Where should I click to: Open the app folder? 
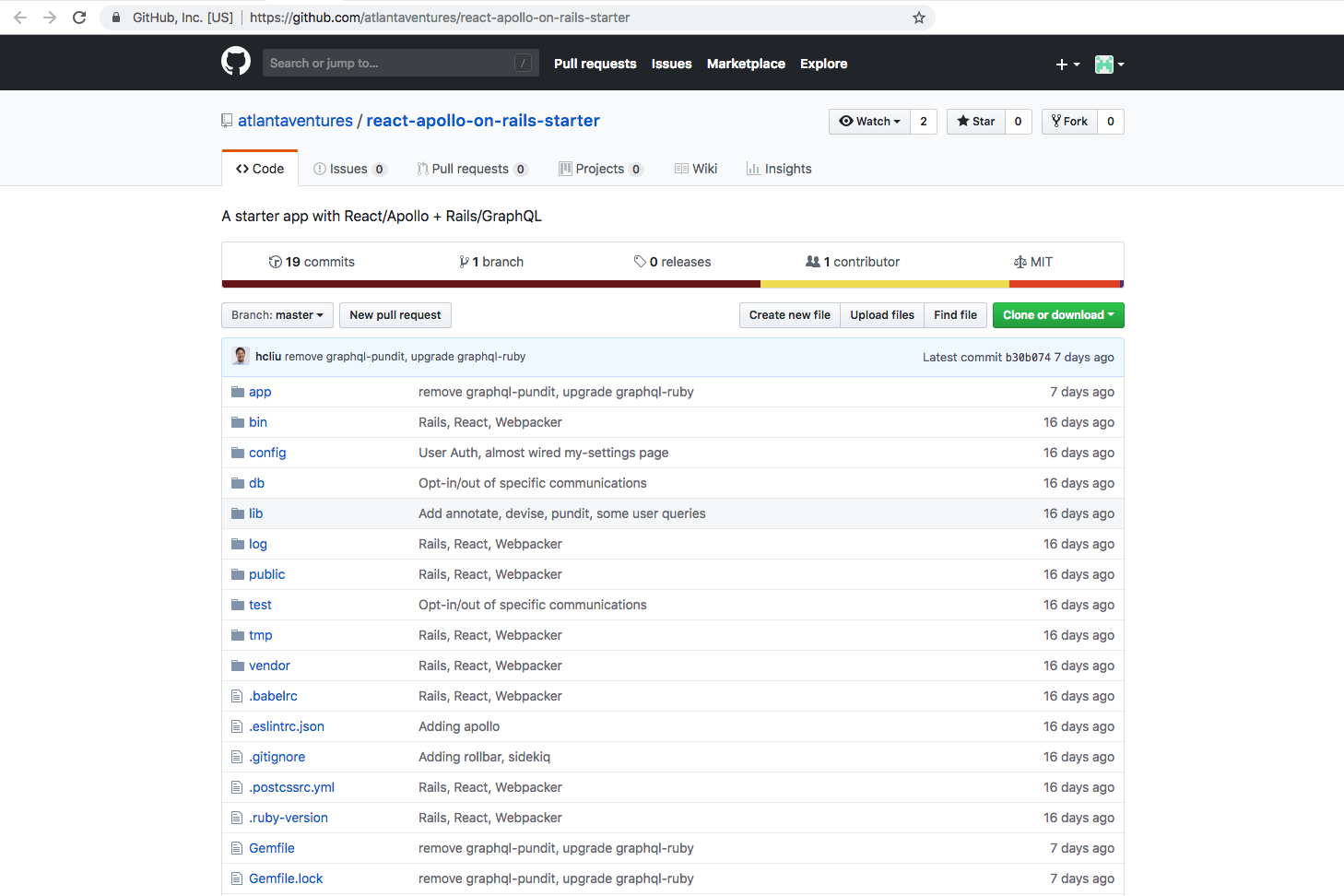coord(260,392)
